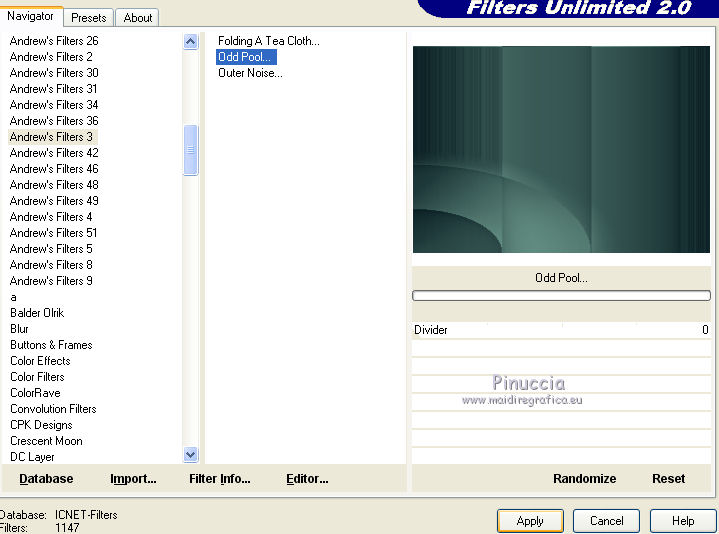This screenshot has width=719, height=534.
Task: Adjust the Divider slider
Action: pos(561,330)
